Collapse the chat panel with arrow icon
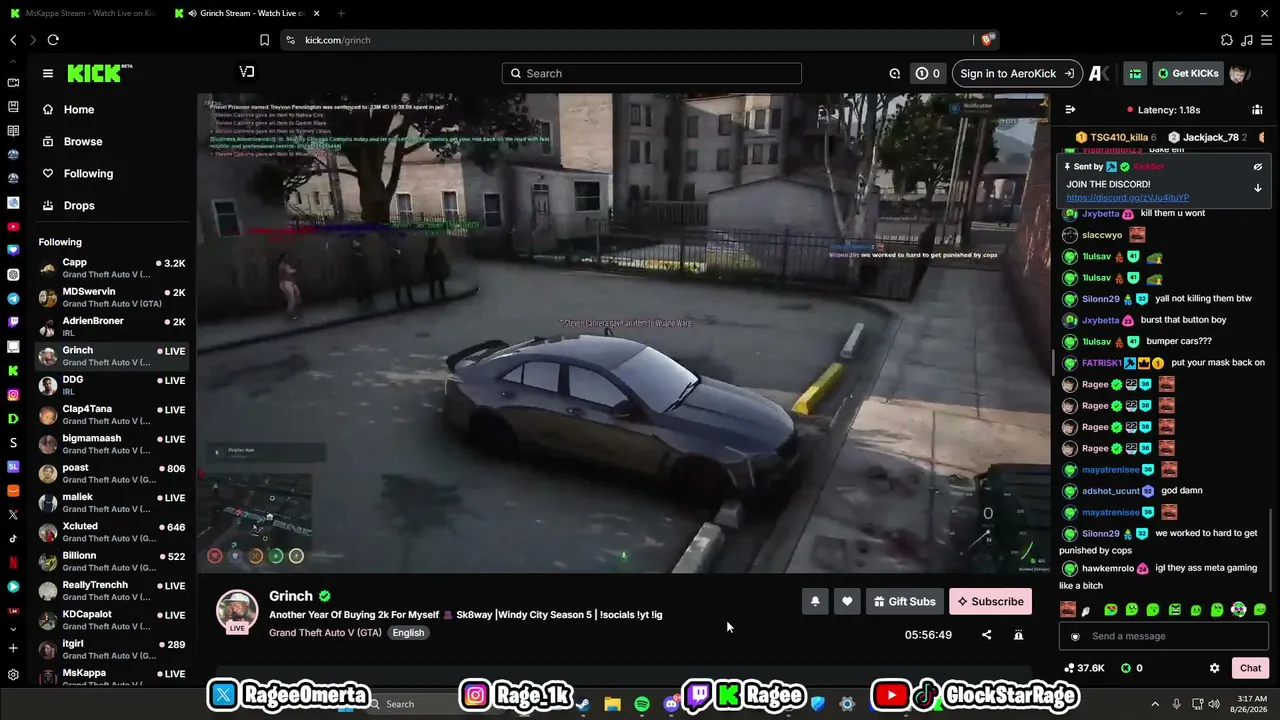Screen dimensions: 1280x720 point(1070,110)
